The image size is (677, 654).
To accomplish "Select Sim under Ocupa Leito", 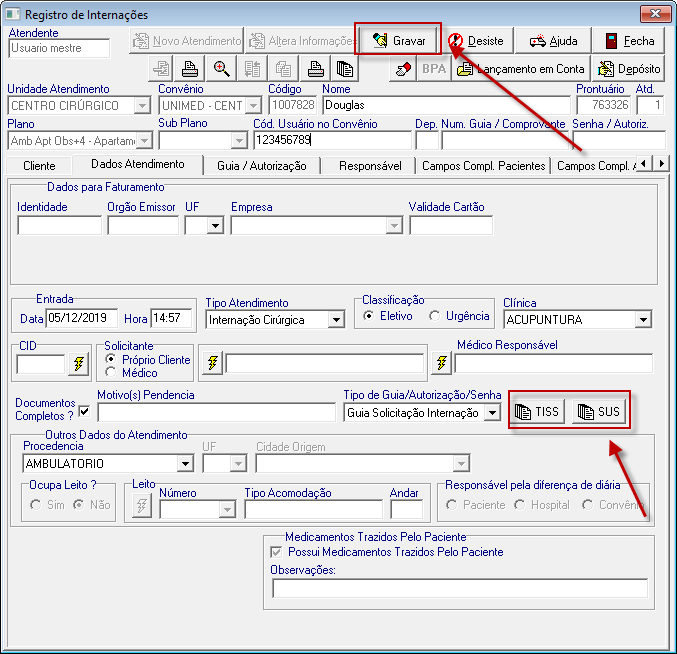I will click(35, 505).
